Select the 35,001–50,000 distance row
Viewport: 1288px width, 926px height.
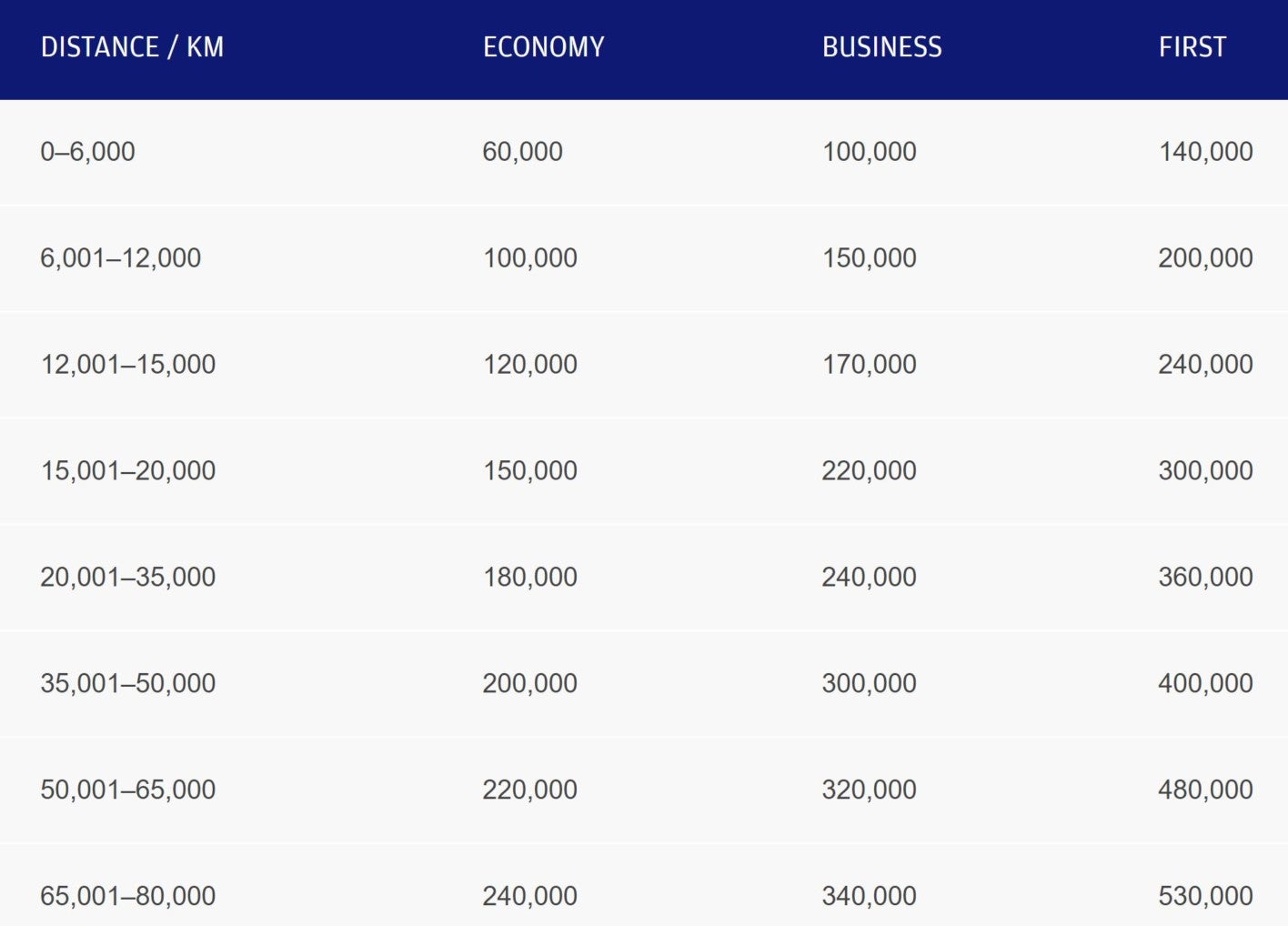click(644, 684)
